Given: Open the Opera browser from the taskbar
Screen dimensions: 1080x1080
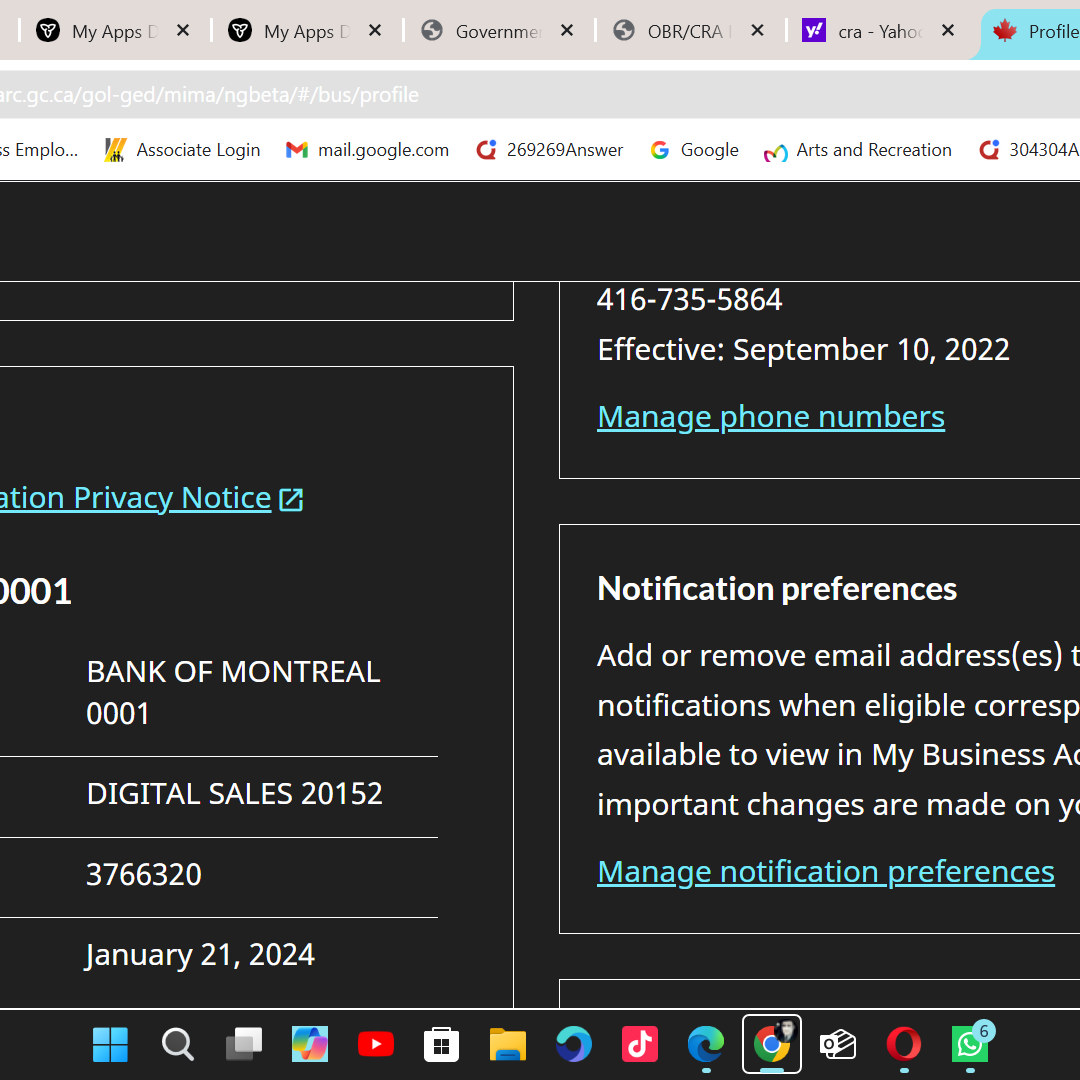Looking at the screenshot, I should pos(903,1045).
